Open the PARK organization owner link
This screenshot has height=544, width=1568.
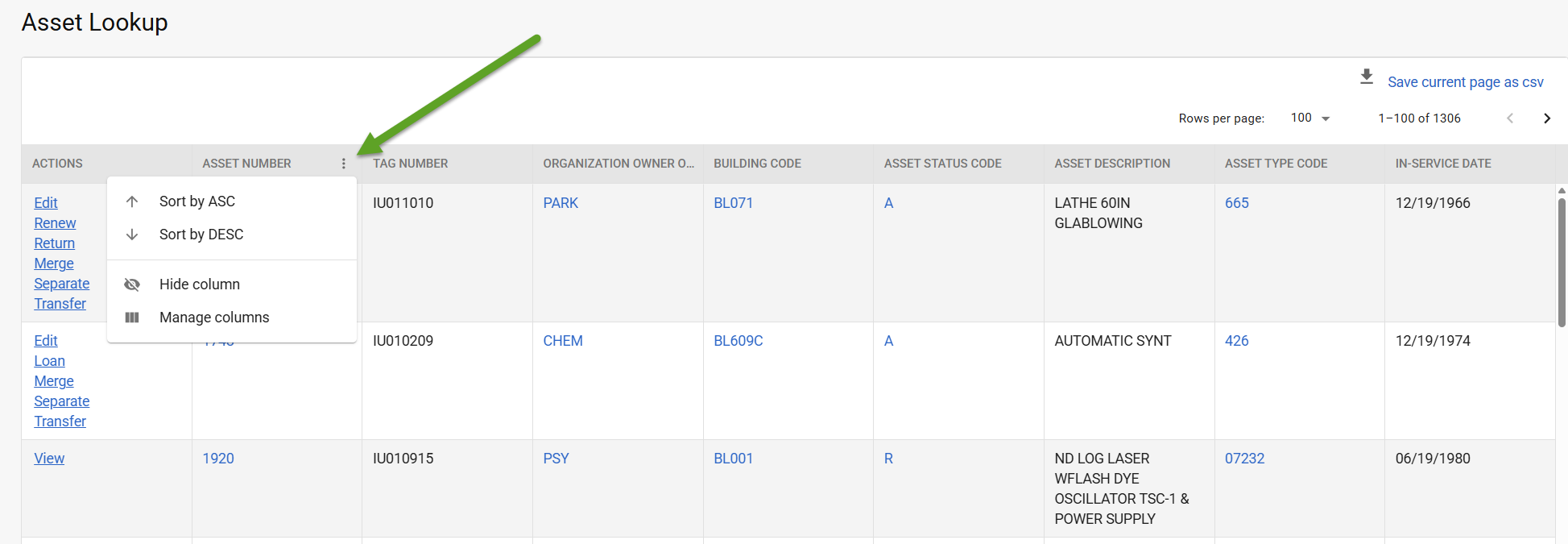pos(561,202)
